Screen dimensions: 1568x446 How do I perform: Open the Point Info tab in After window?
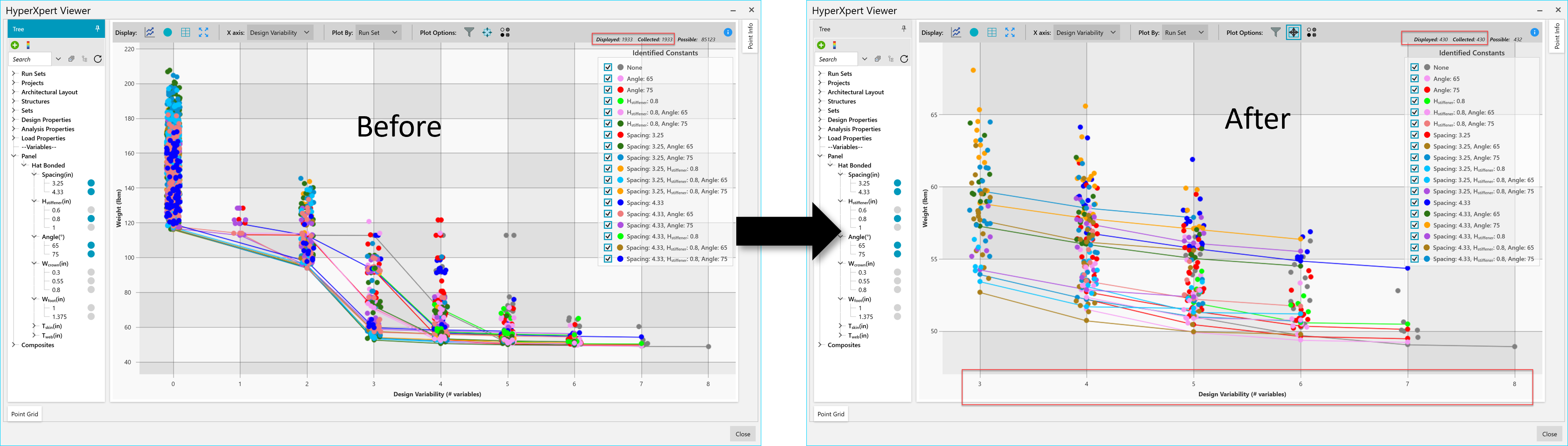point(1556,36)
